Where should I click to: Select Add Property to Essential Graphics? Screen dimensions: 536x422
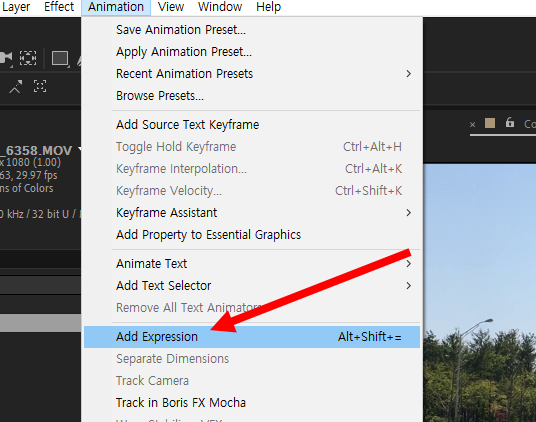click(x=252, y=235)
